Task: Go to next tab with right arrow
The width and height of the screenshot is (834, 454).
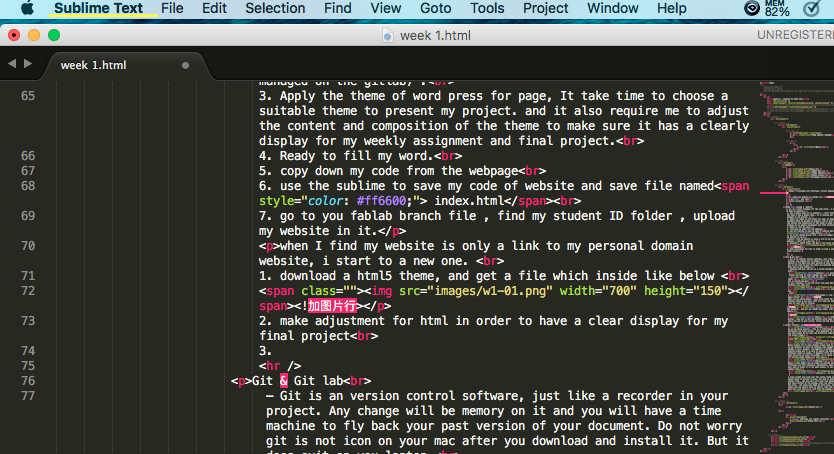Action: [28, 64]
